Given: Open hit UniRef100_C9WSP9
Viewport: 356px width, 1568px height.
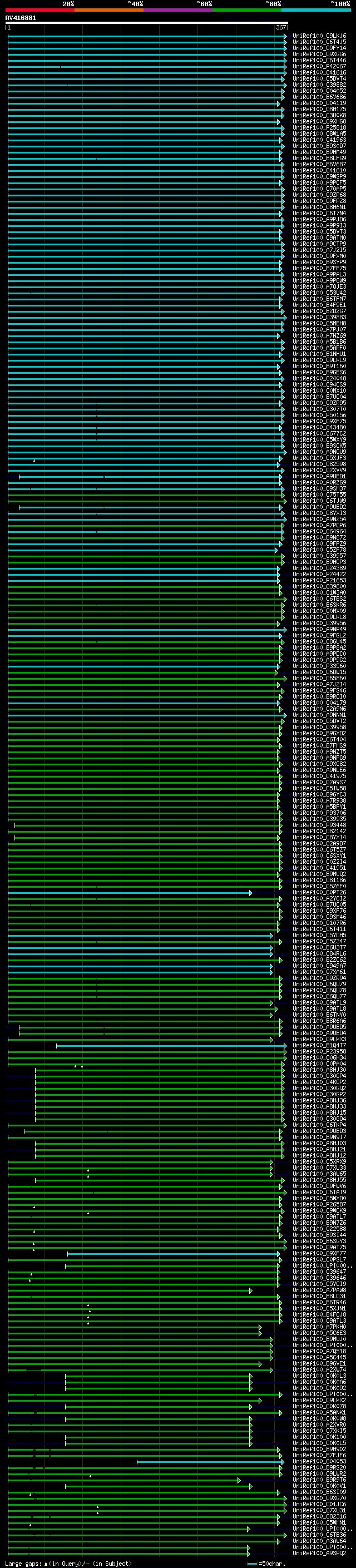Looking at the screenshot, I should point(319,176).
